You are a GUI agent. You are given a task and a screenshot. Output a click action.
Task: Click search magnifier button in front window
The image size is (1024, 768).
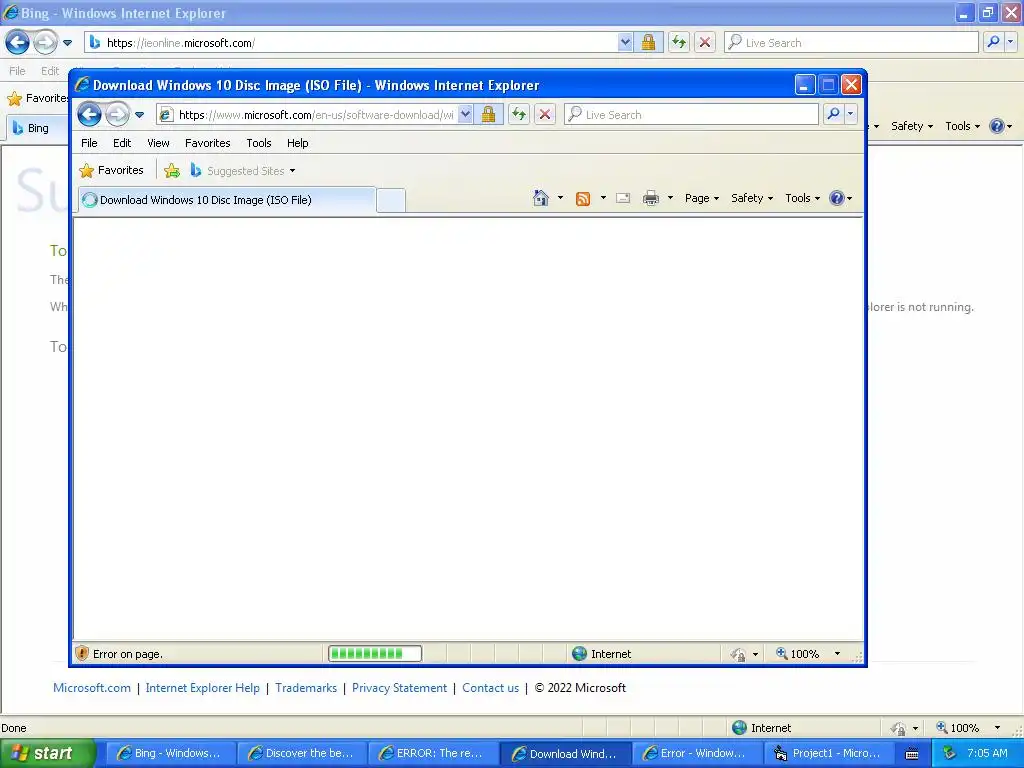(x=833, y=114)
